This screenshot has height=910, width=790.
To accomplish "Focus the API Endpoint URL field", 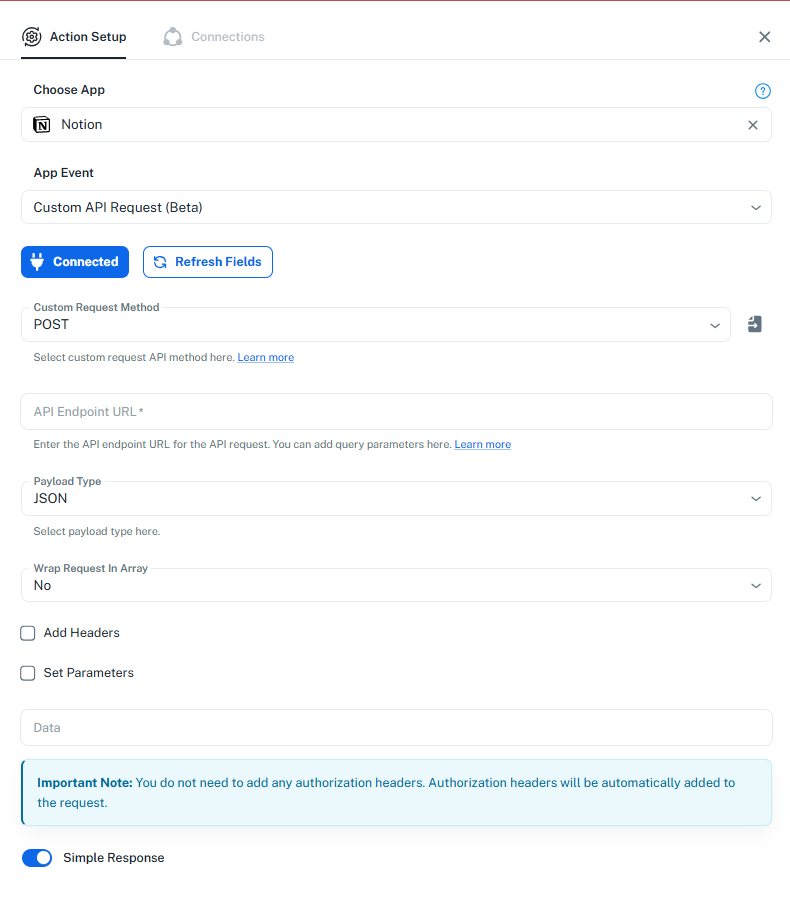I will coord(396,412).
